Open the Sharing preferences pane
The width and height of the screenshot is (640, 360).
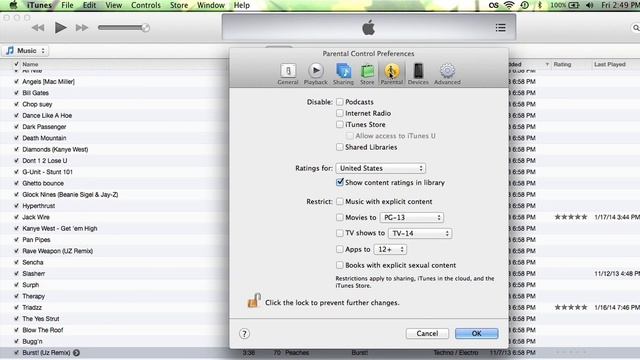coord(343,74)
